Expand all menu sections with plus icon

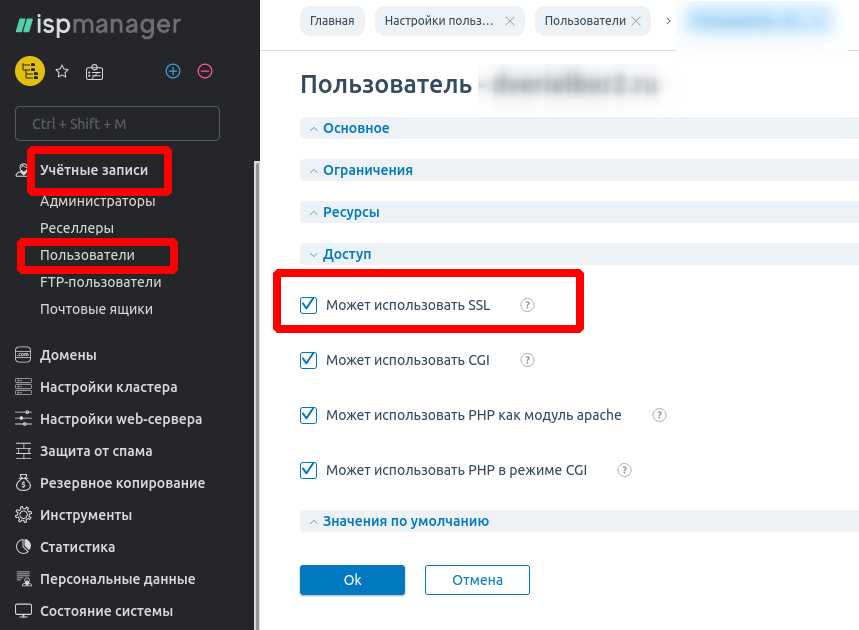[173, 71]
